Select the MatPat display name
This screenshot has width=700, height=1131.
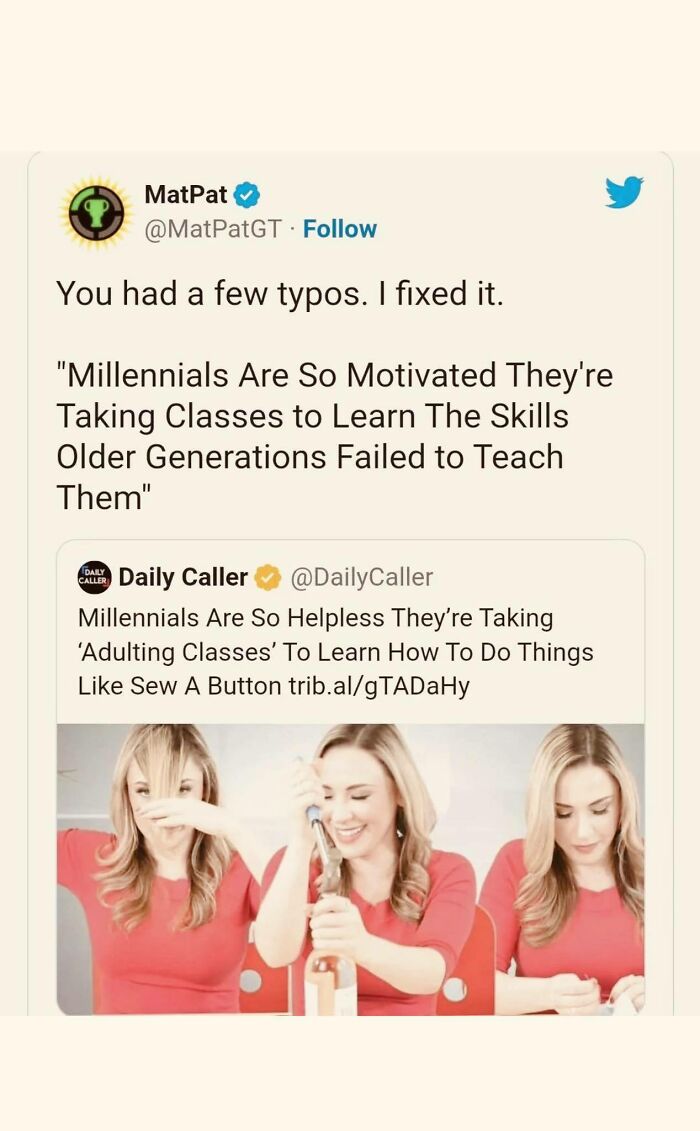point(185,194)
